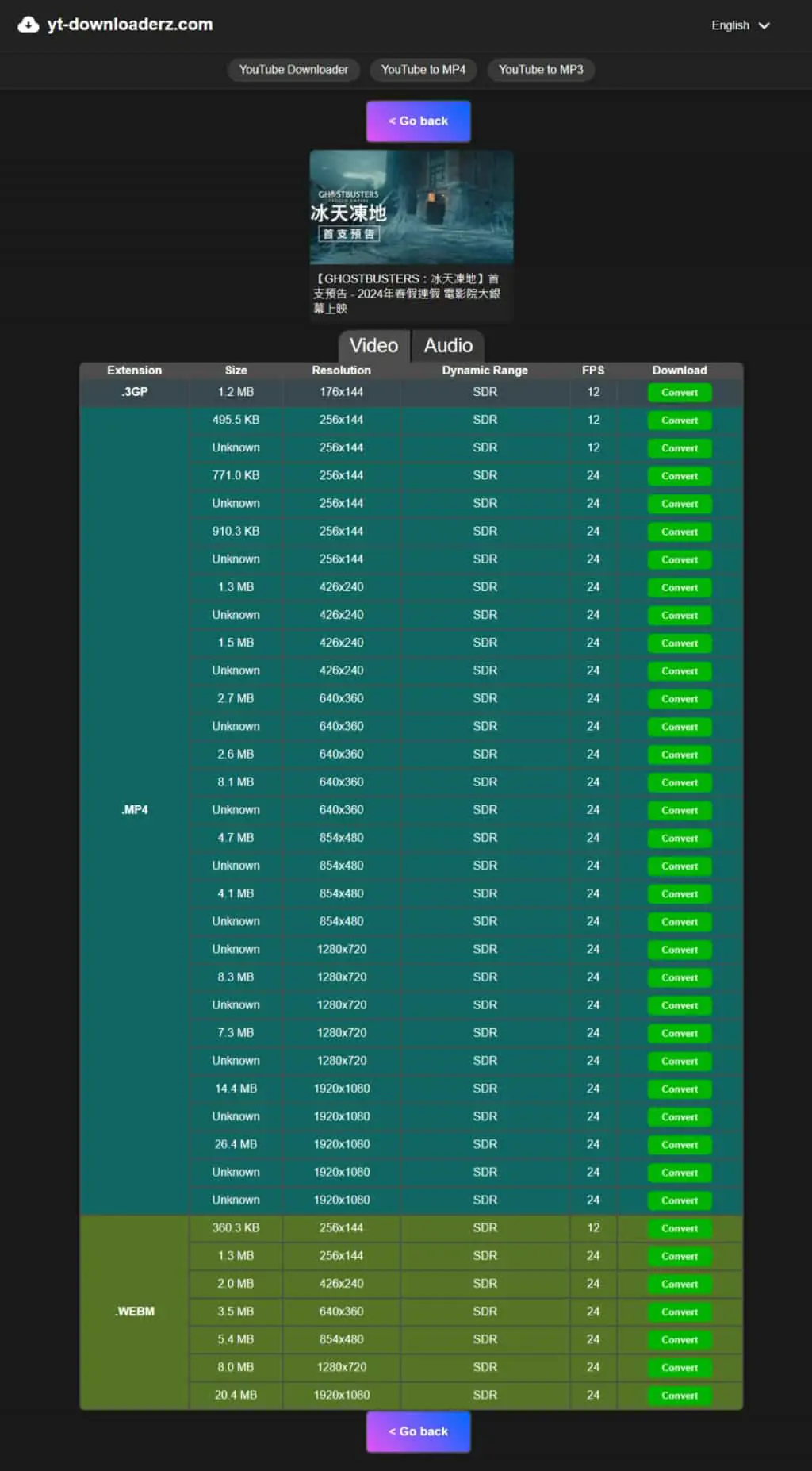Convert the 360.3 KB WEBM file
The image size is (812, 1471).
point(680,1228)
